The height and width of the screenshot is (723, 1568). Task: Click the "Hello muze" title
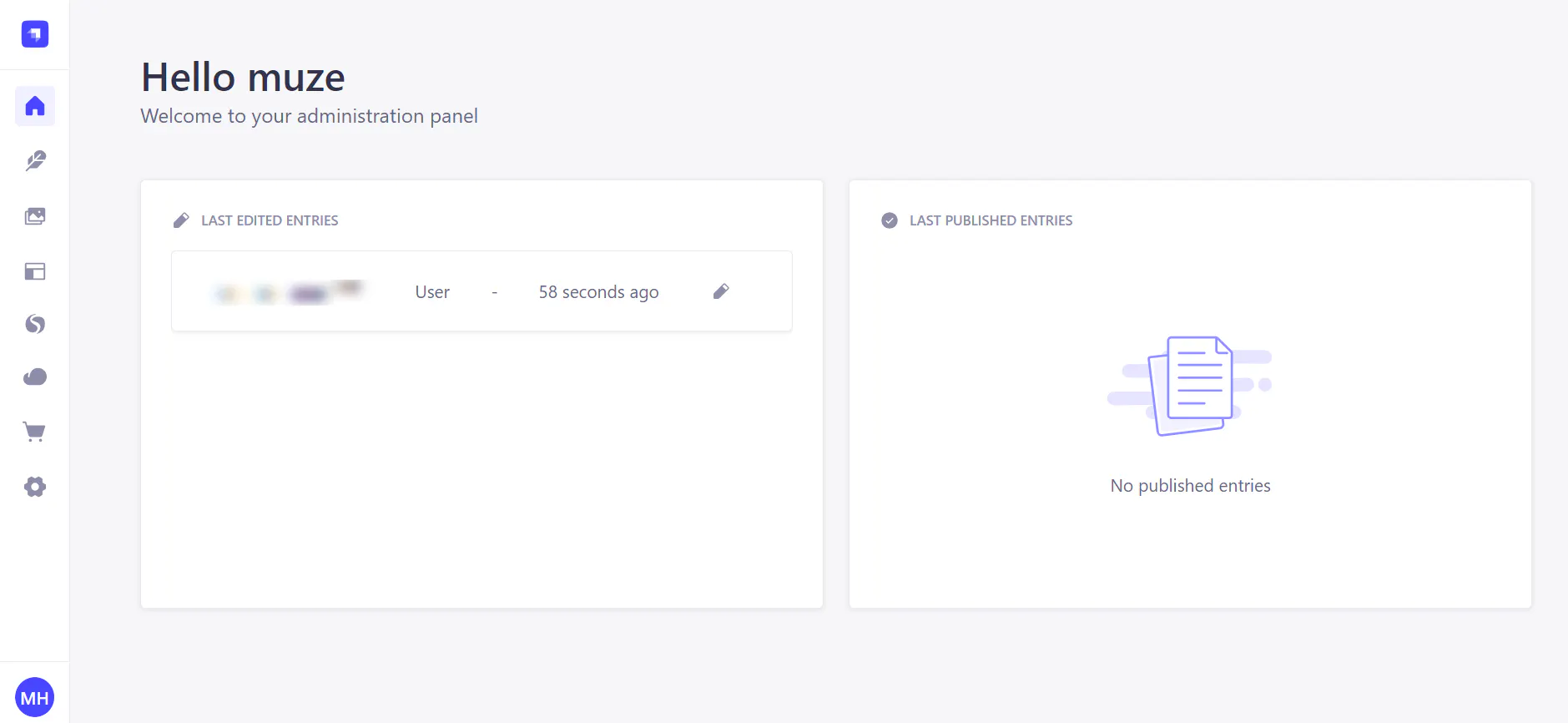243,78
